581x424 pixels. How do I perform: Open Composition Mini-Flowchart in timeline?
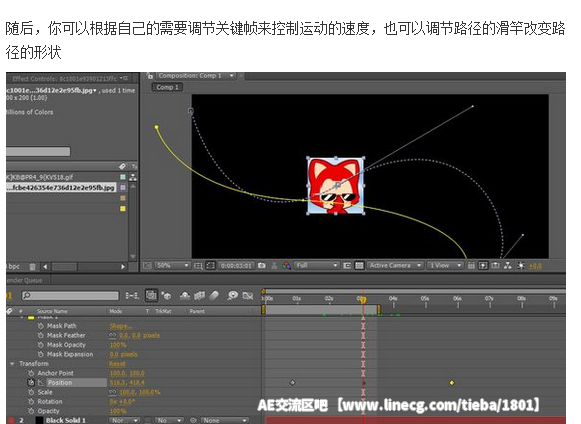(132, 295)
